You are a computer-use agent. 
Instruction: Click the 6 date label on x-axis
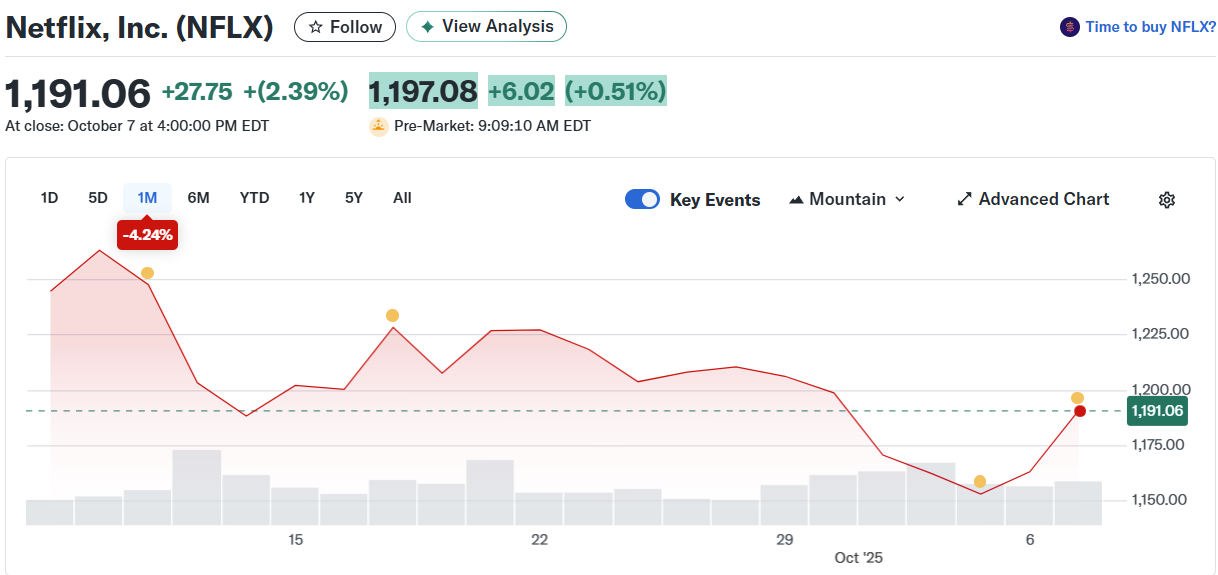pyautogui.click(x=1029, y=540)
